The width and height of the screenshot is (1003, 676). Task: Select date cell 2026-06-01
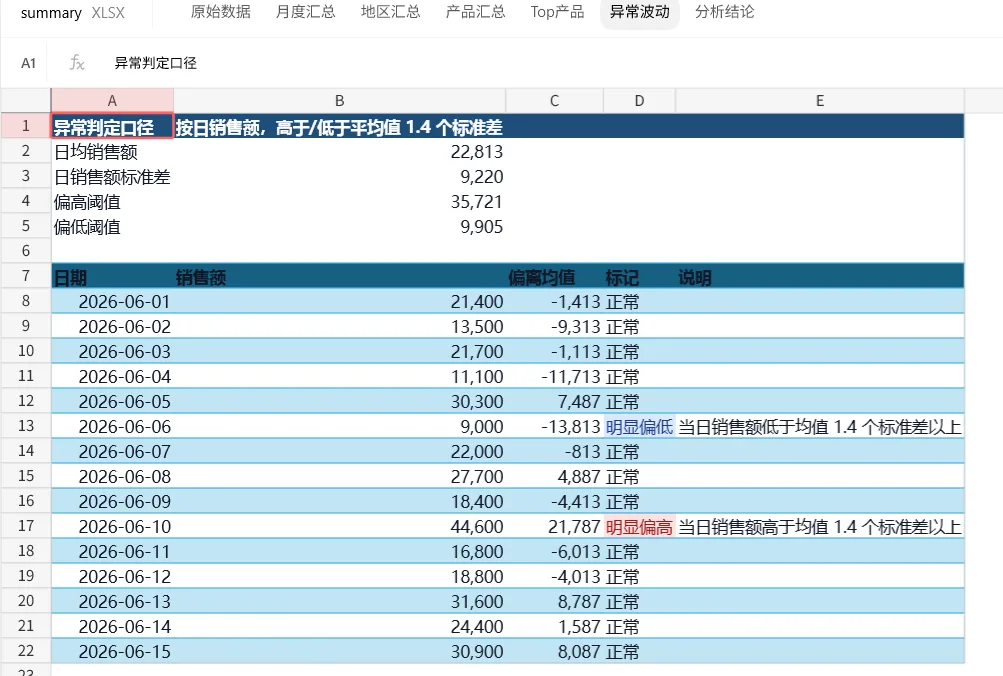pyautogui.click(x=112, y=301)
